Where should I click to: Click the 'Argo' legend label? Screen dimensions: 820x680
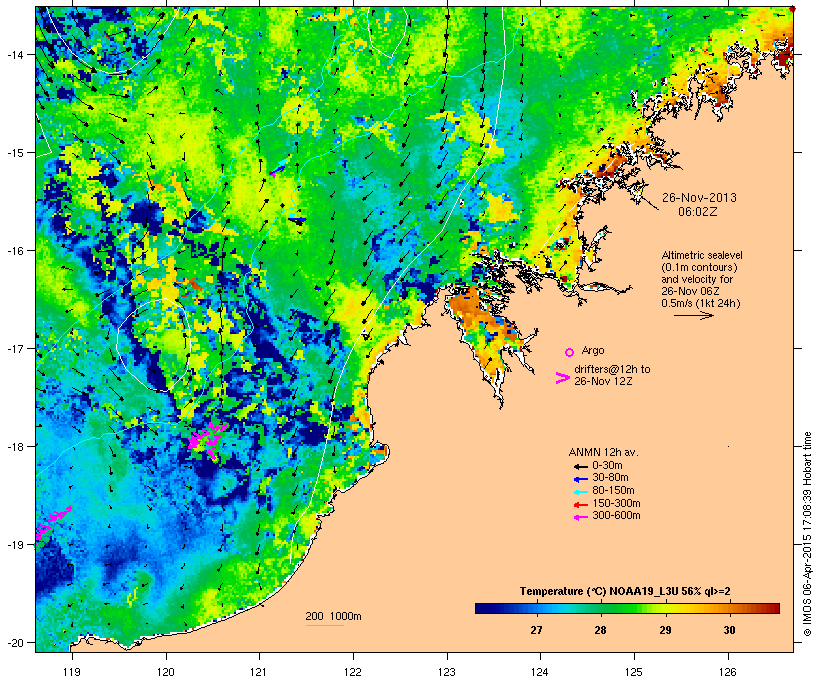click(593, 350)
